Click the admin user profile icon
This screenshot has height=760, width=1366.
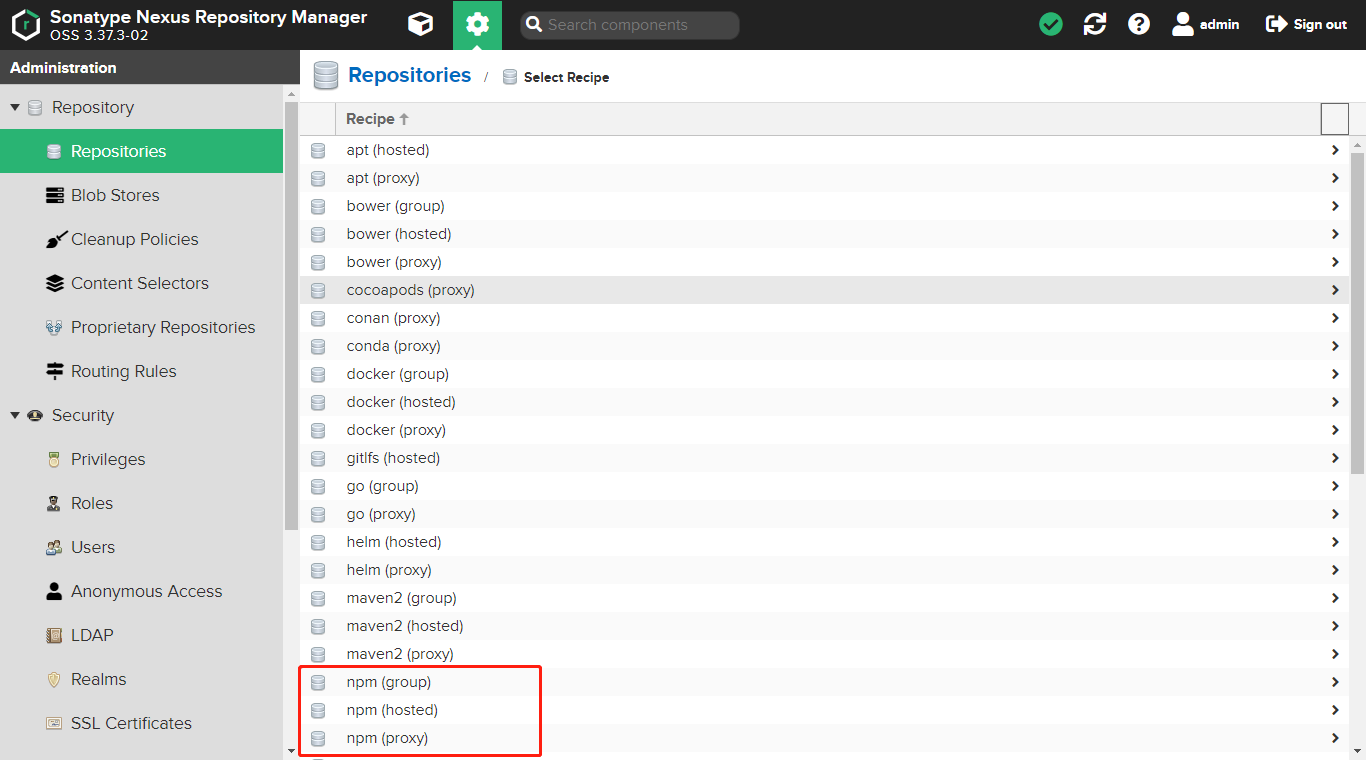tap(1183, 25)
